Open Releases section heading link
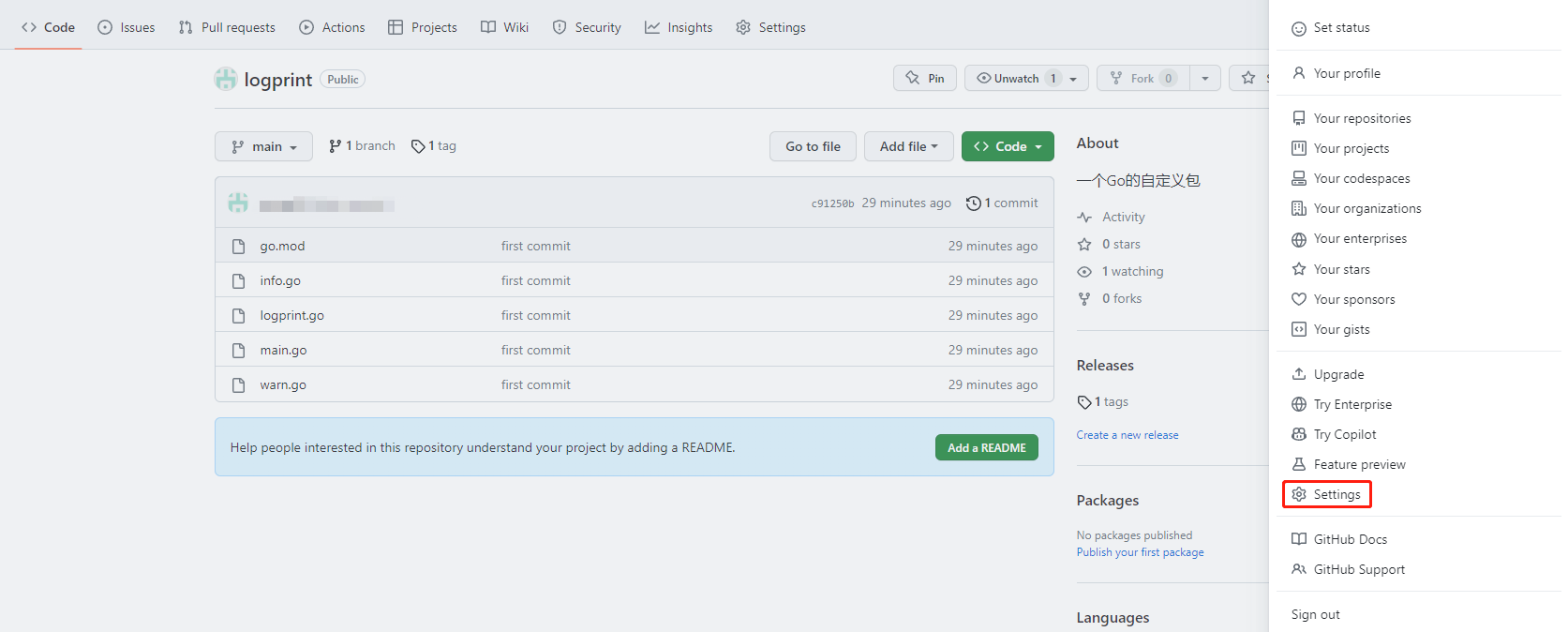The image size is (1568, 632). pyautogui.click(x=1105, y=366)
